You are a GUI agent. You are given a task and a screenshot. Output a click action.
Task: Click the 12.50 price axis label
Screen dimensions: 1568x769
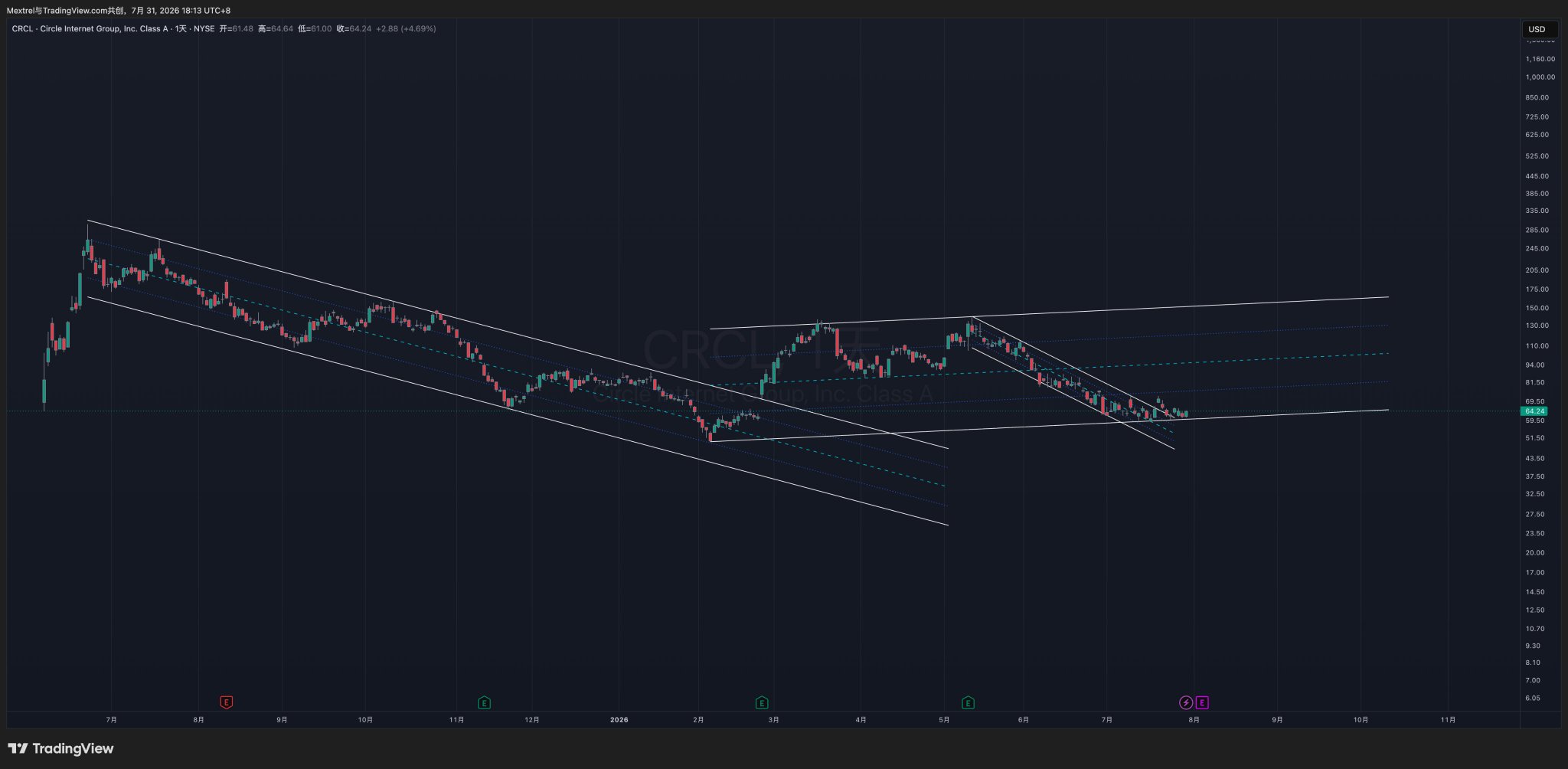coord(1535,610)
